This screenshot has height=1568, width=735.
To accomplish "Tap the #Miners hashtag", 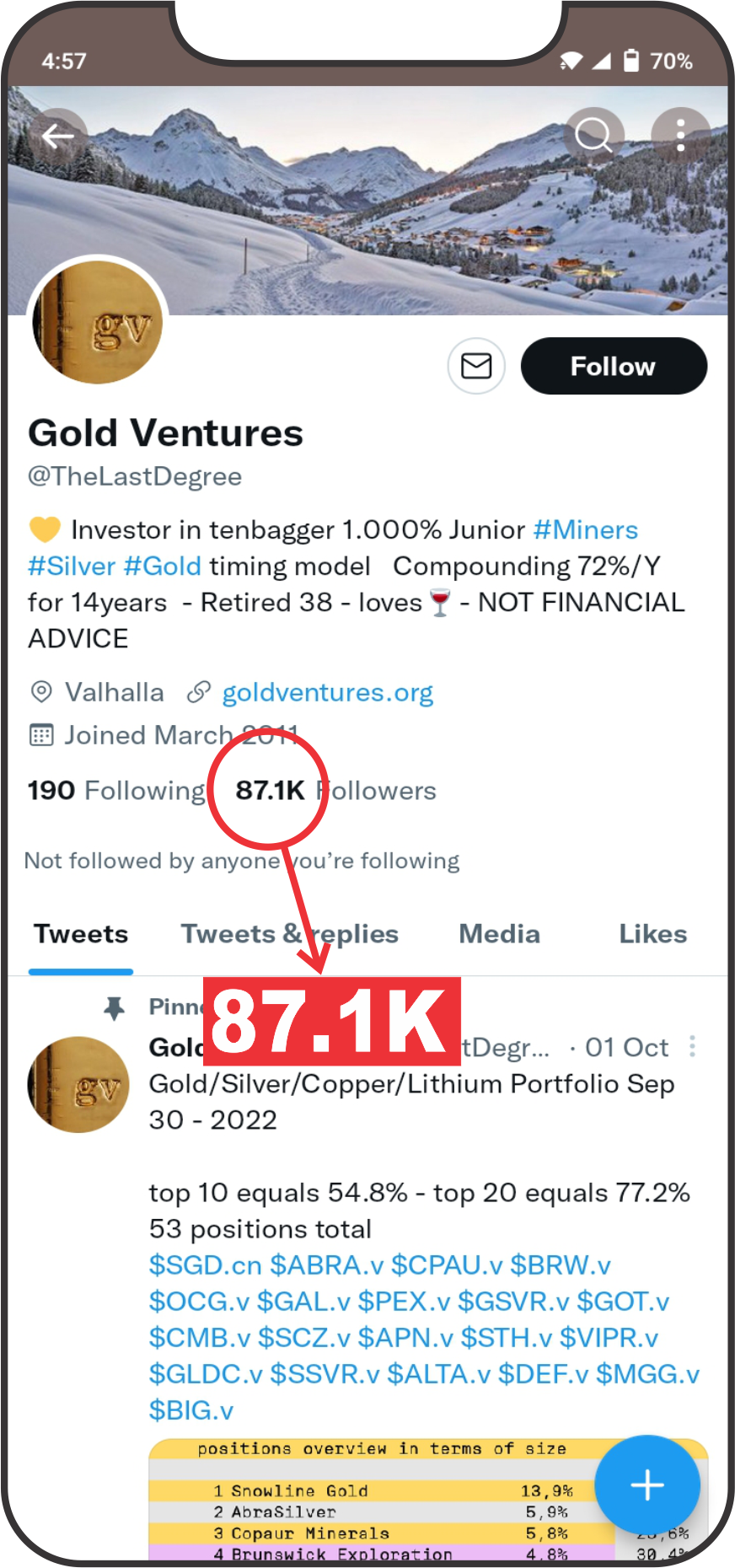I will pos(586,530).
